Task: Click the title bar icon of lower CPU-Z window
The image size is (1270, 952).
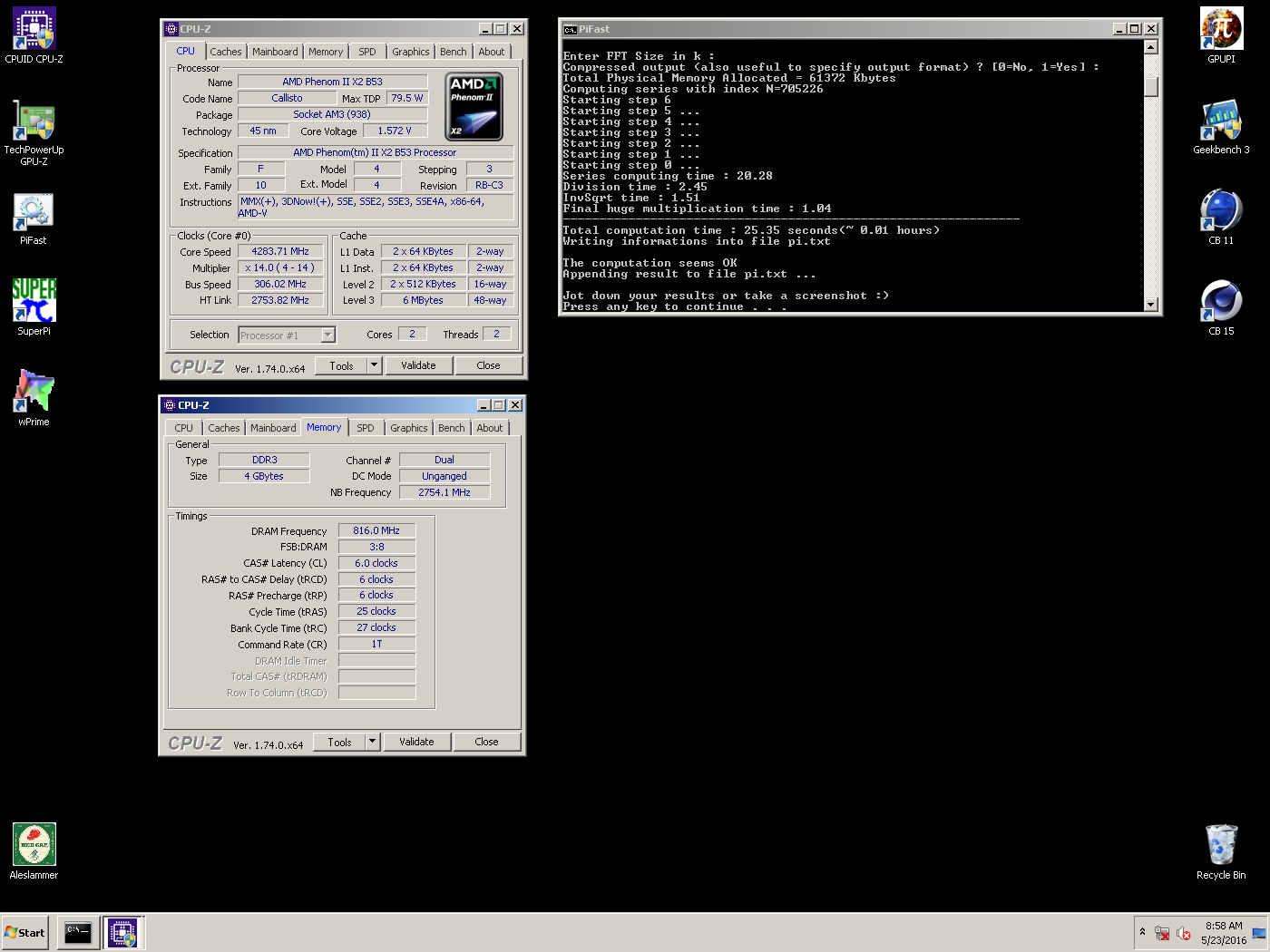Action: (170, 405)
